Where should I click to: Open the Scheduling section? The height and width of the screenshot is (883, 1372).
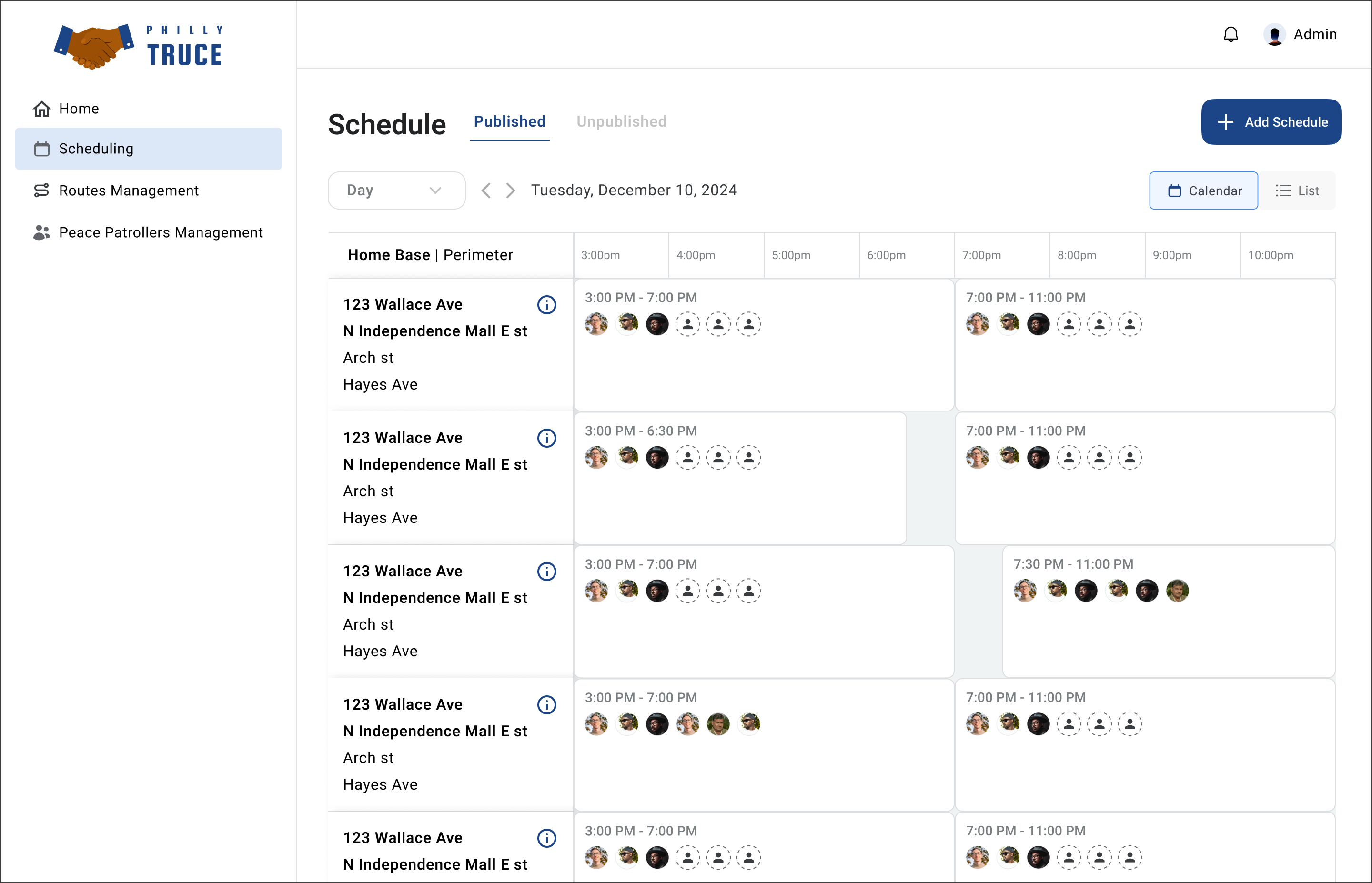(148, 149)
